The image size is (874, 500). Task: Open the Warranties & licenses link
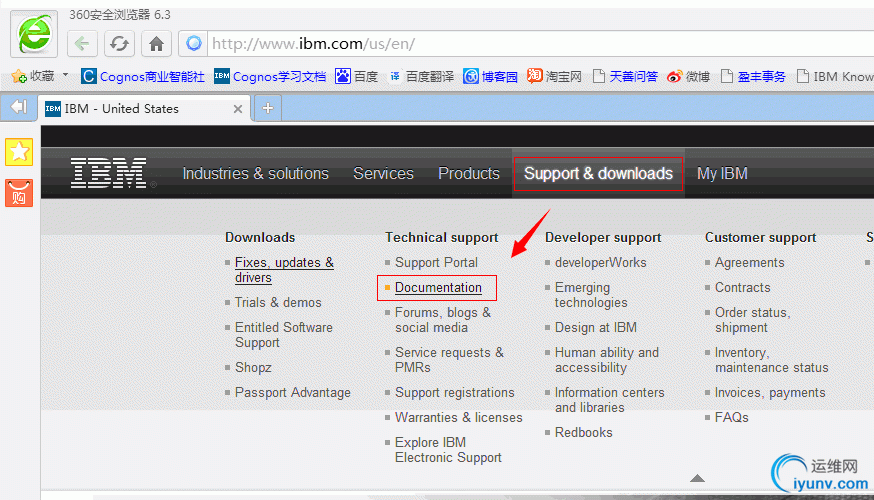[x=459, y=418]
